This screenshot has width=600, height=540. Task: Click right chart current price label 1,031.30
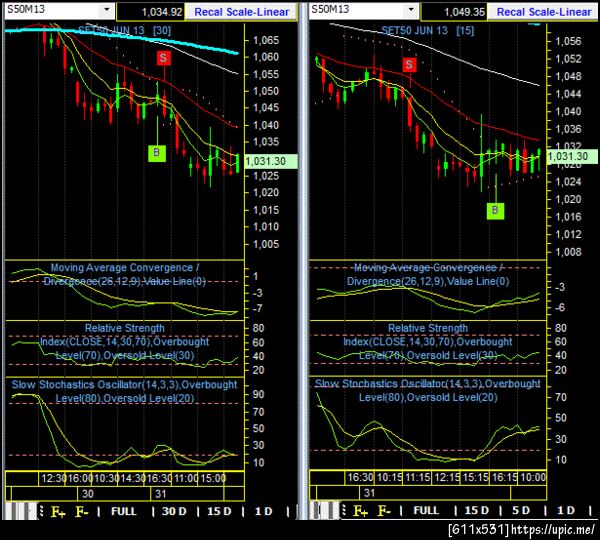tap(572, 157)
